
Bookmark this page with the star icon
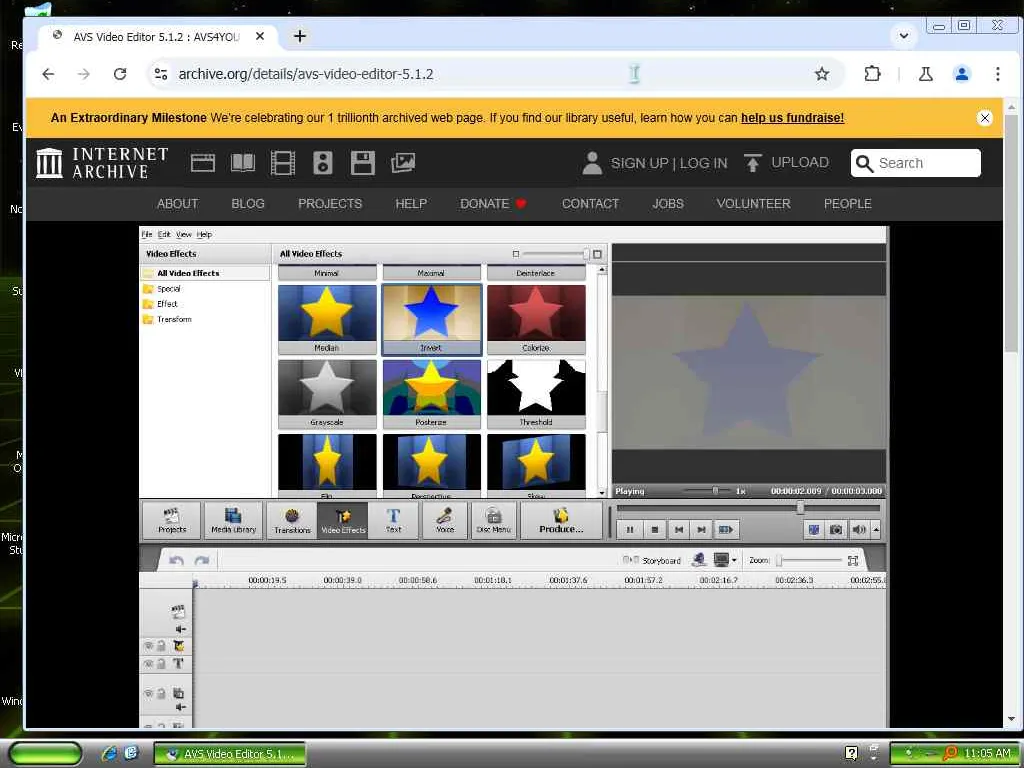(822, 74)
